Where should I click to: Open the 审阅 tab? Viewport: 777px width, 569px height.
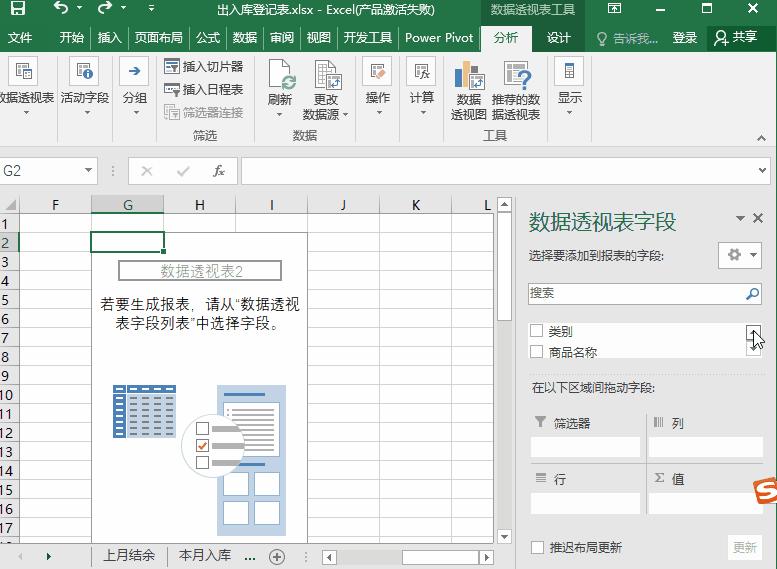281,38
